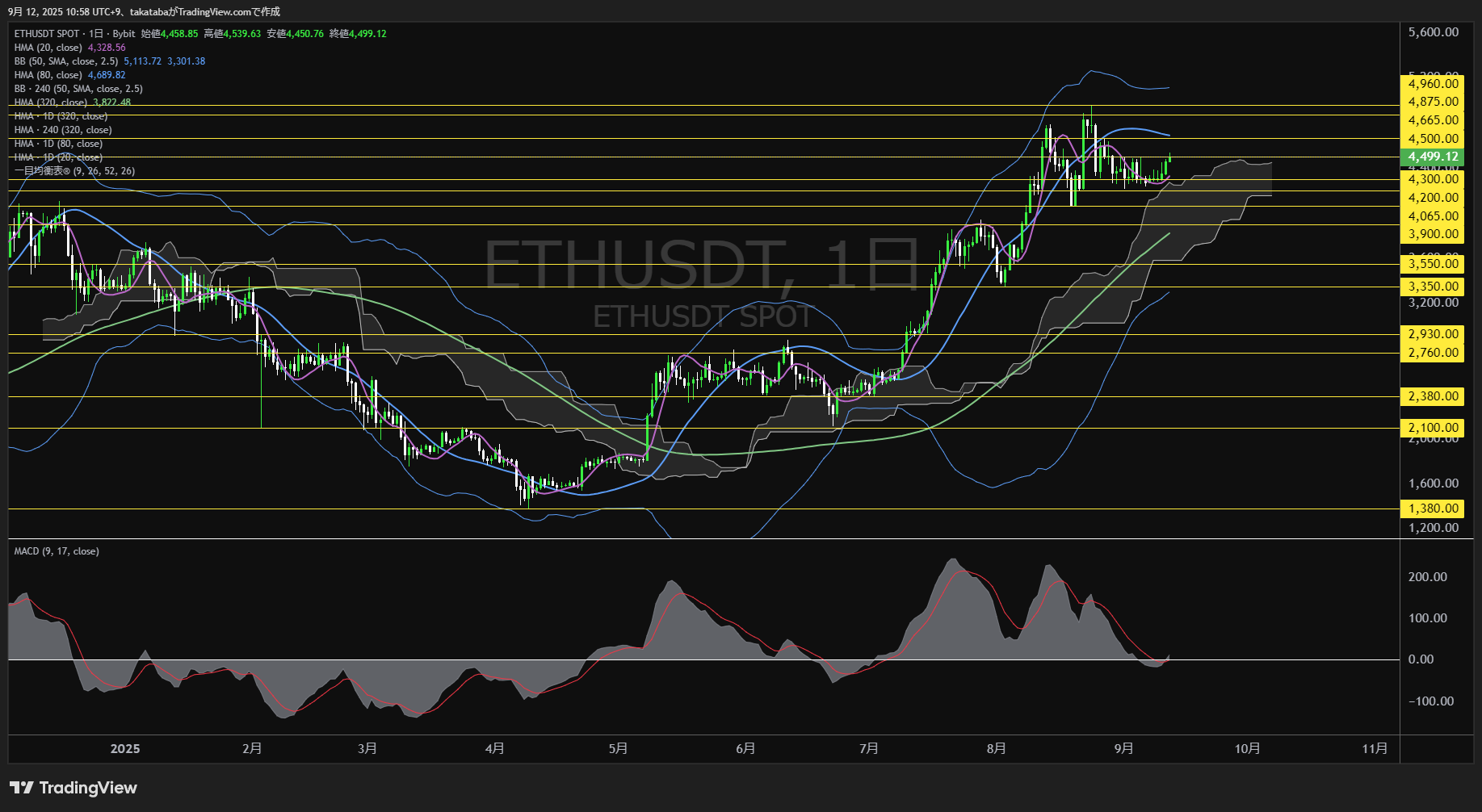Click the 4,300.00 yellow price label

(x=1432, y=179)
